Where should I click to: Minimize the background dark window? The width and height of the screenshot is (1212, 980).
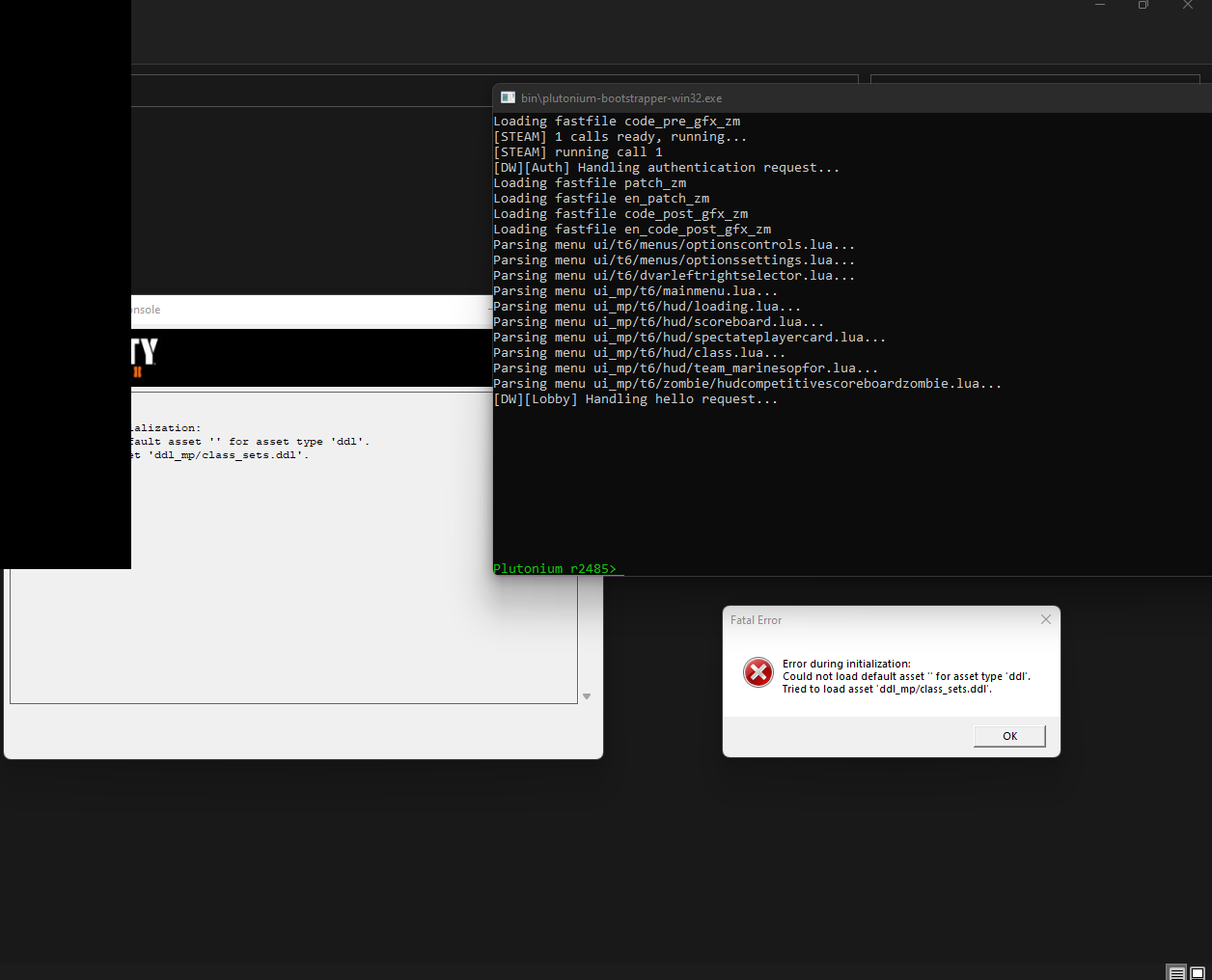pos(1099,6)
